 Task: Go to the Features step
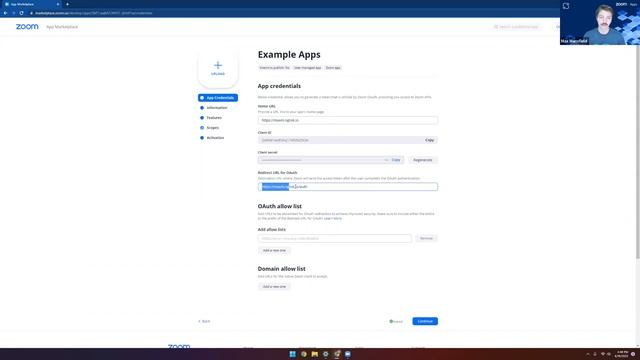click(x=214, y=118)
